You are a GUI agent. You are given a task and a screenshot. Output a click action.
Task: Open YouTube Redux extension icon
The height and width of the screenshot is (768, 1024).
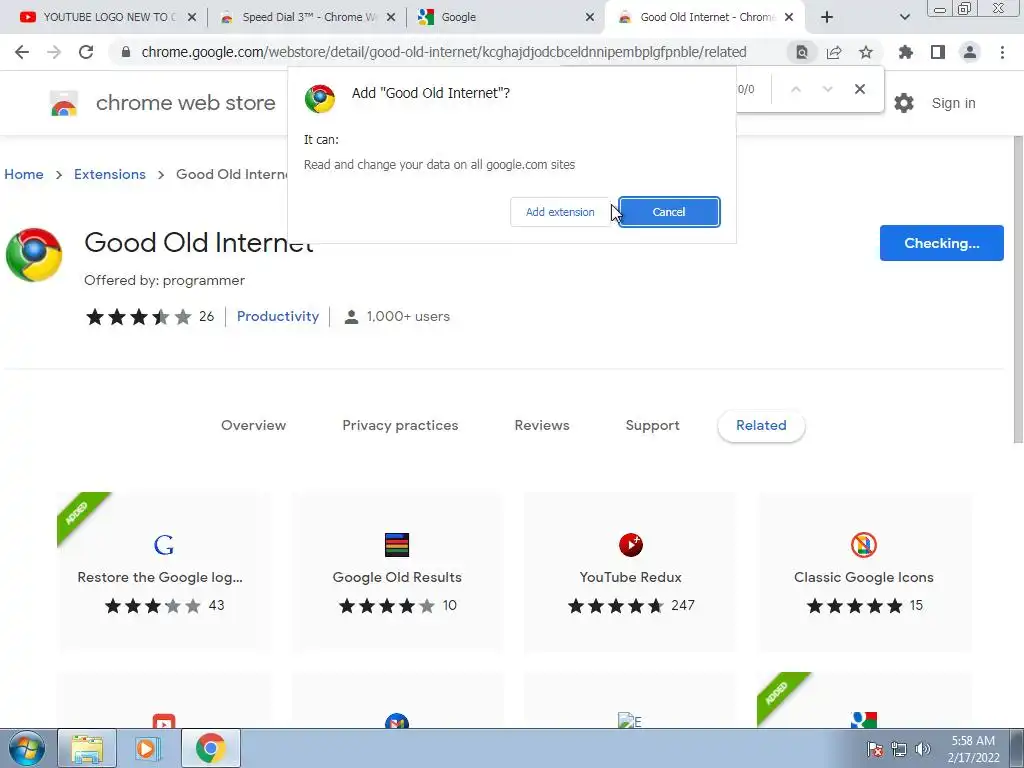coord(631,545)
